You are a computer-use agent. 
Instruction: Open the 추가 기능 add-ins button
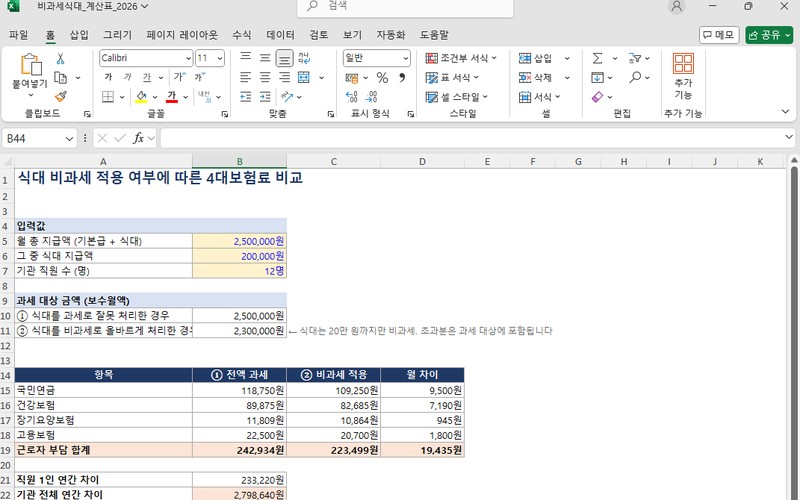683,77
